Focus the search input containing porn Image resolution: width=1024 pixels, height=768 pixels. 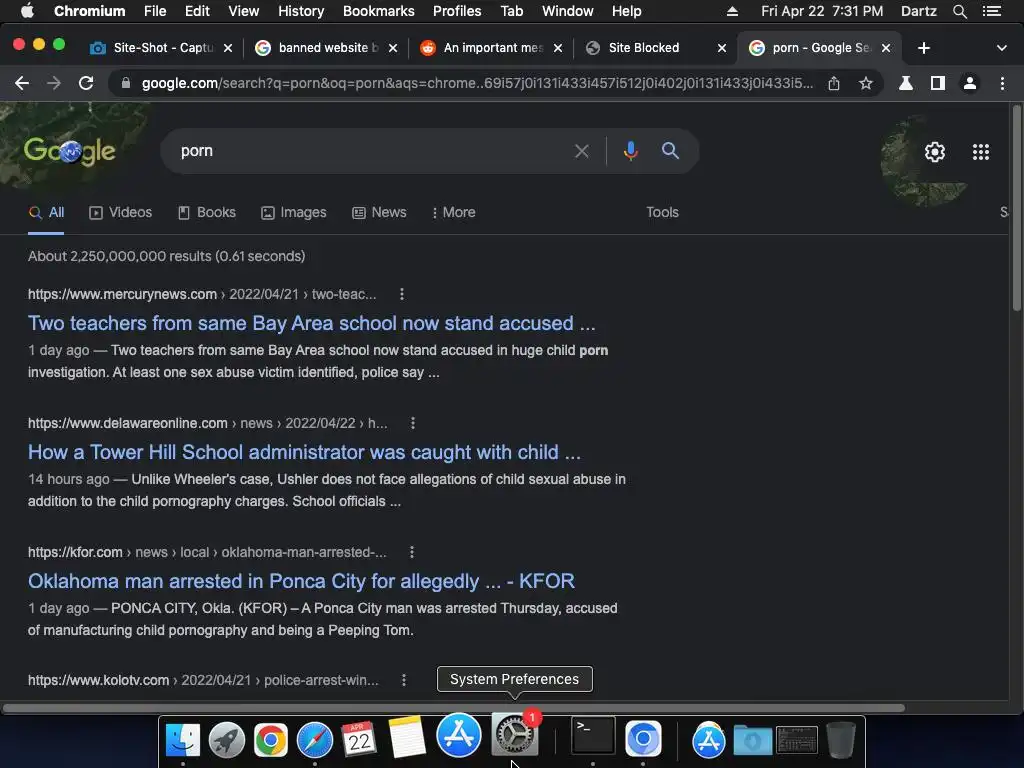tap(372, 151)
